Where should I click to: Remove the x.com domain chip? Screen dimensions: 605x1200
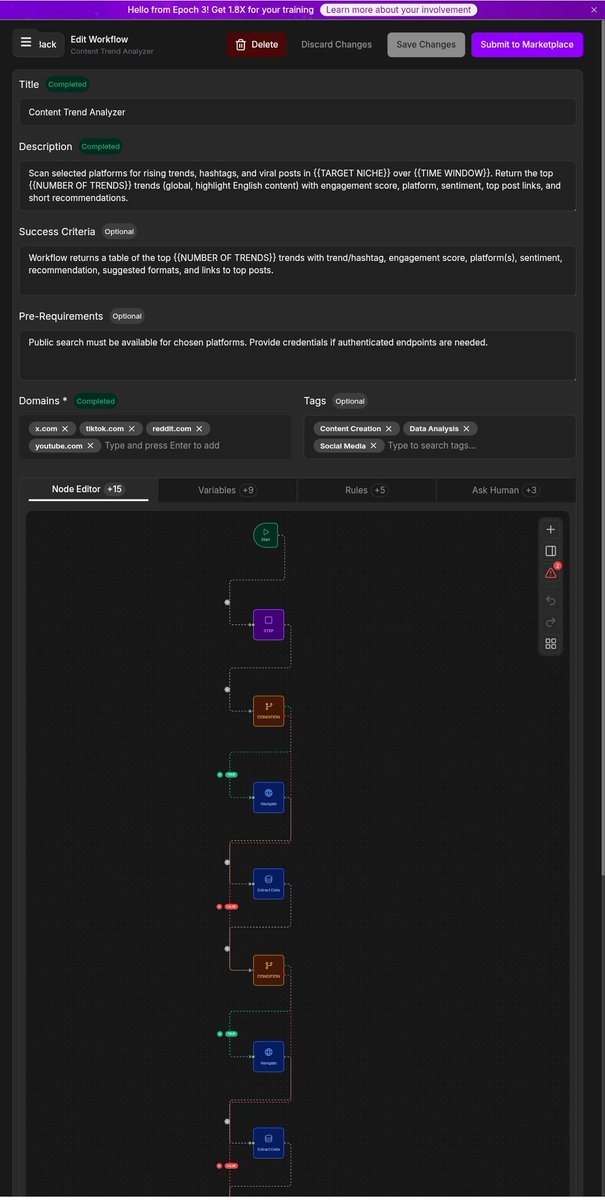pyautogui.click(x=66, y=428)
